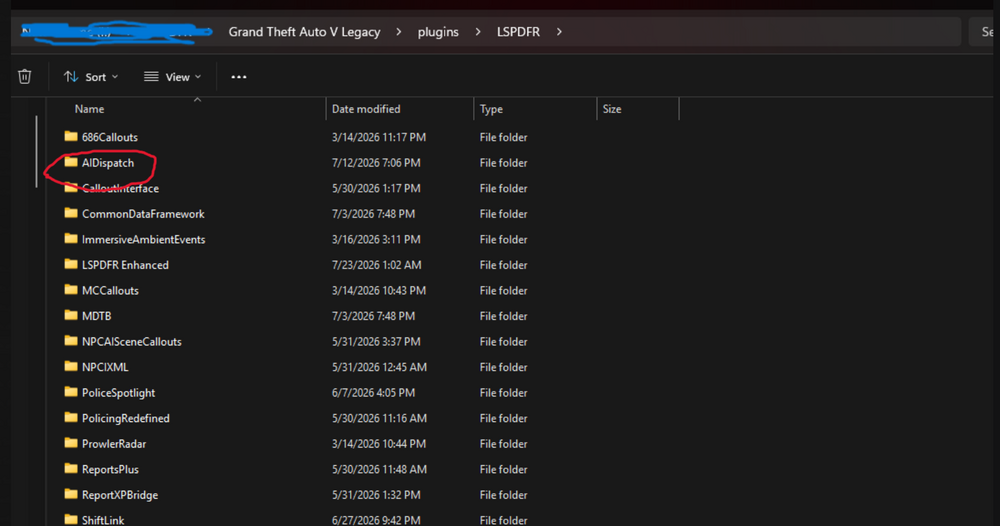Click File folder type in ReportsPlus row
This screenshot has width=1000, height=526.
pos(504,469)
